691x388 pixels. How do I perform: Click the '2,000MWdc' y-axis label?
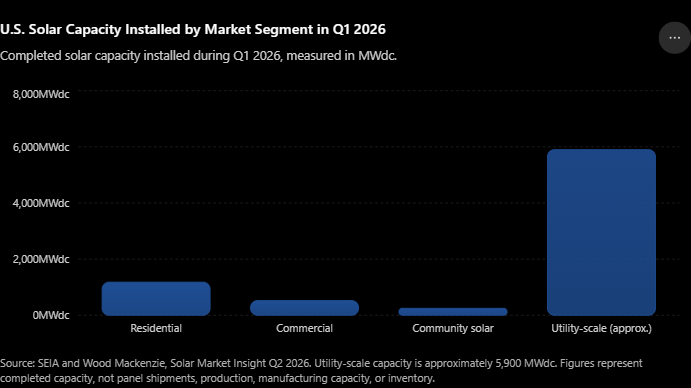[41, 259]
